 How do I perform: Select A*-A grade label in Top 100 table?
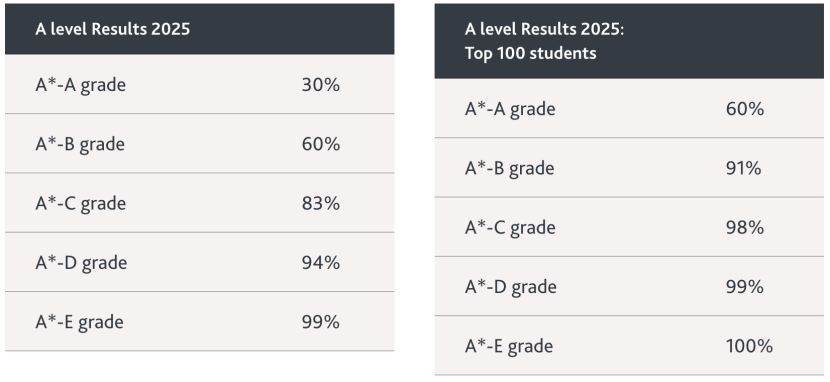(x=510, y=109)
